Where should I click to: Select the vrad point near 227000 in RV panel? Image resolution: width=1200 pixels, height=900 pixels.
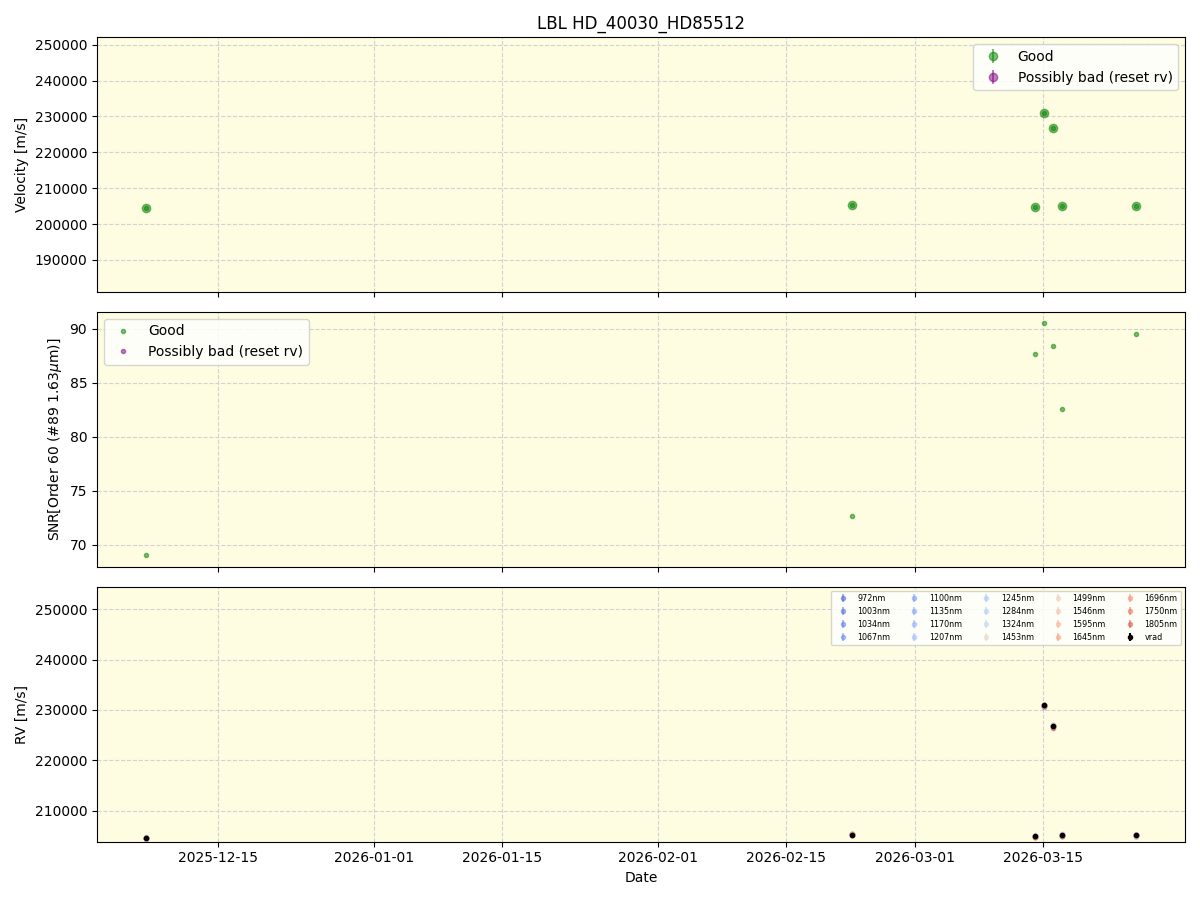point(1053,726)
